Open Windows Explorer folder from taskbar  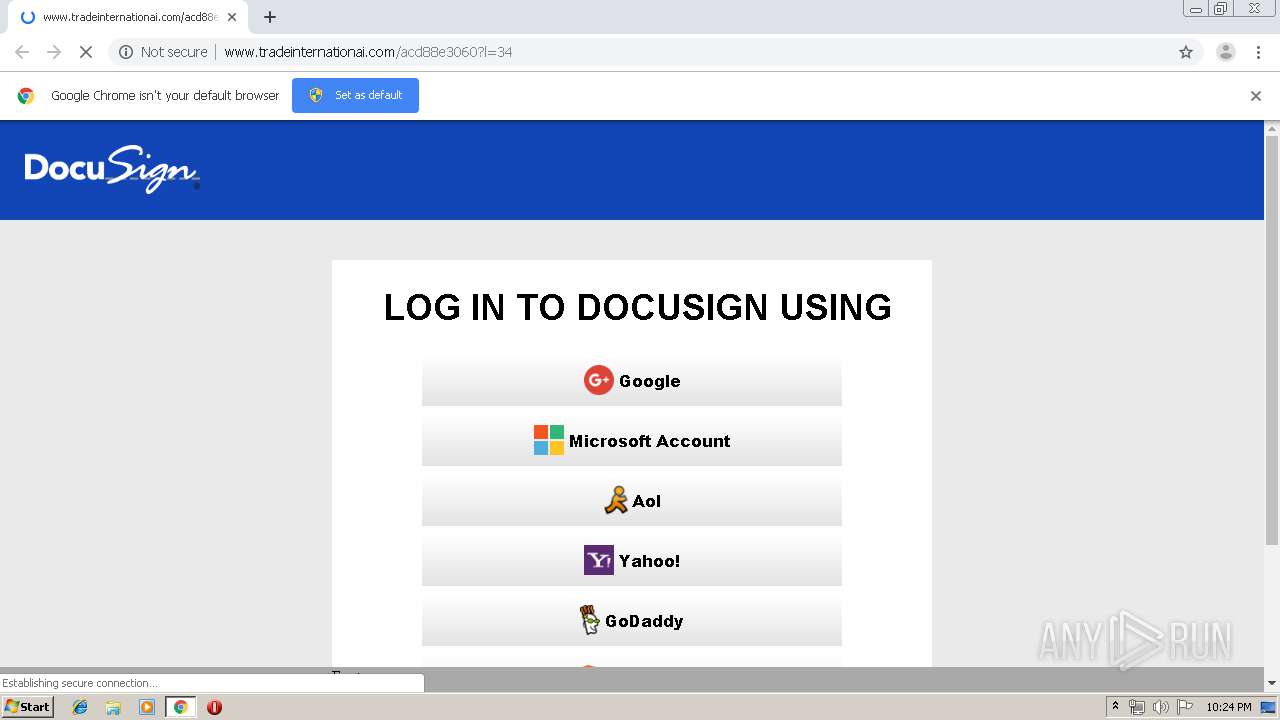(113, 707)
